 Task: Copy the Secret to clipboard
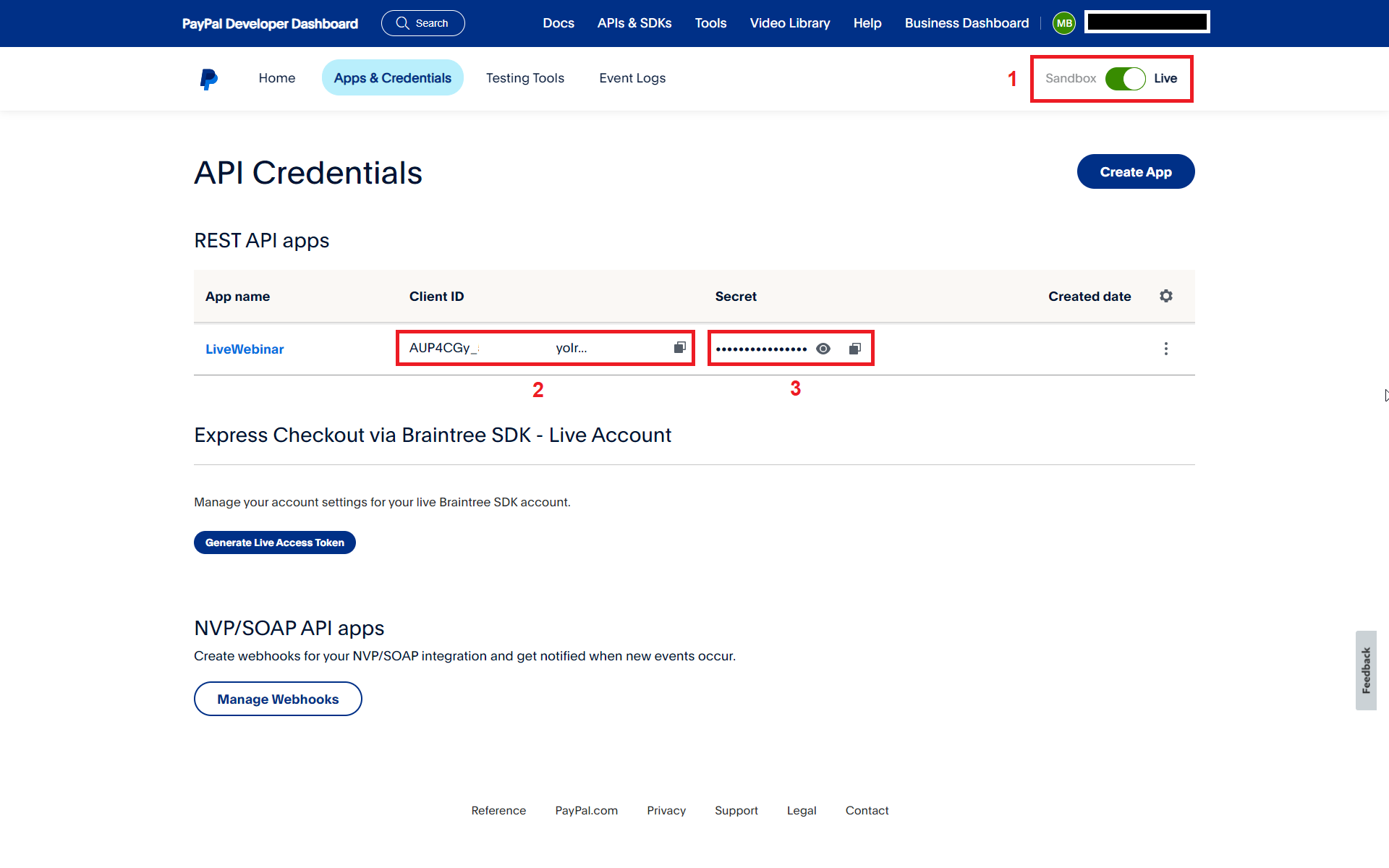click(x=854, y=349)
